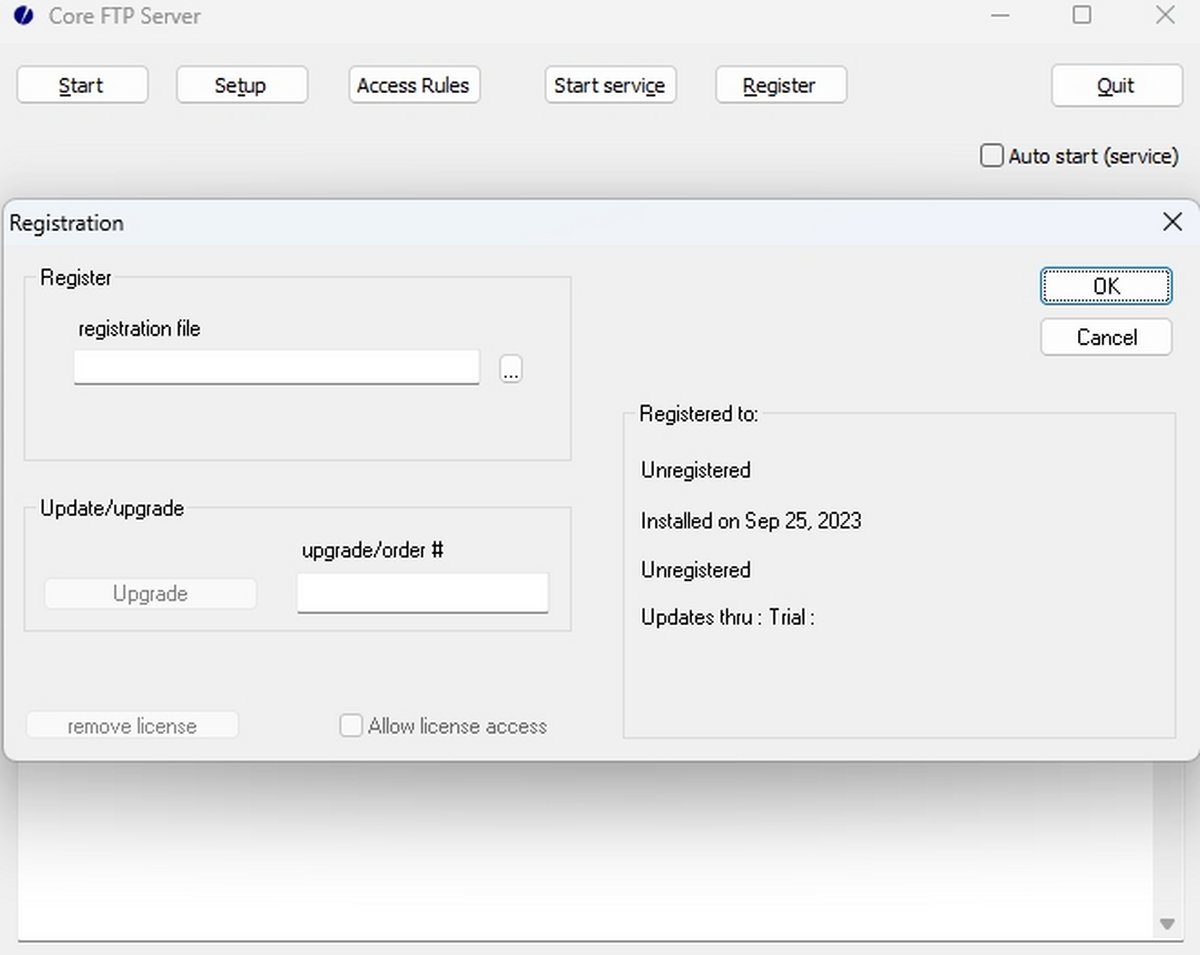Click the browse button for registration file
The image size is (1200, 955).
[511, 369]
